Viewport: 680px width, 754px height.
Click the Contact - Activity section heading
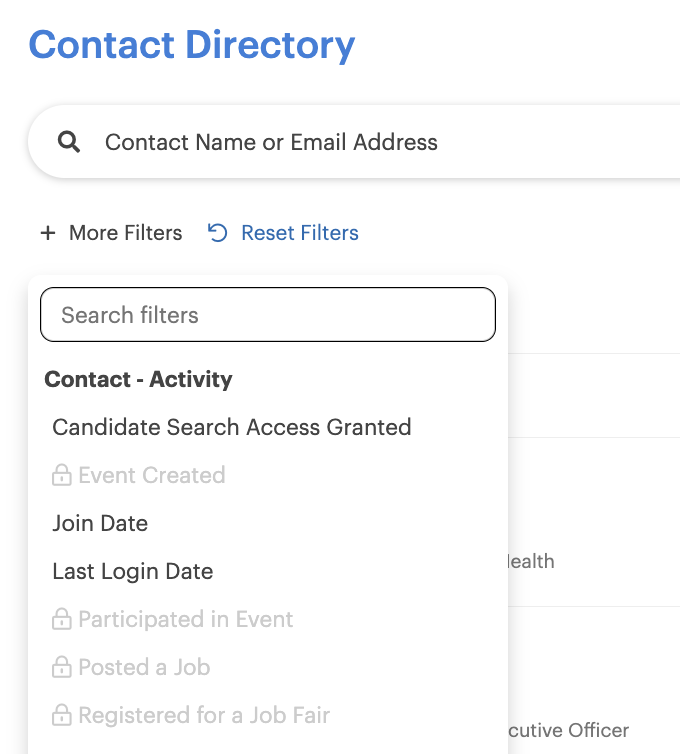[139, 379]
